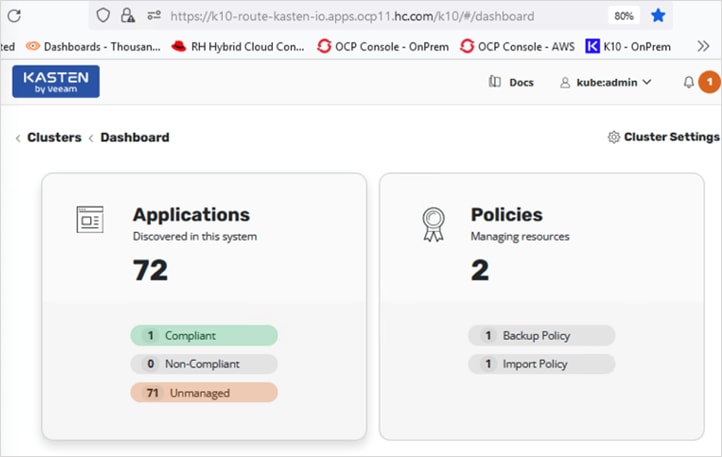Filter by 0 Non-Compliant applications
Screen dimensions: 722x457
pos(204,364)
